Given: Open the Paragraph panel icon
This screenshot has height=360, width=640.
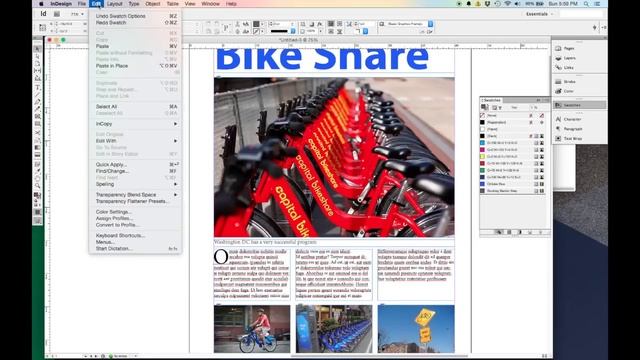Looking at the screenshot, I should 558,129.
